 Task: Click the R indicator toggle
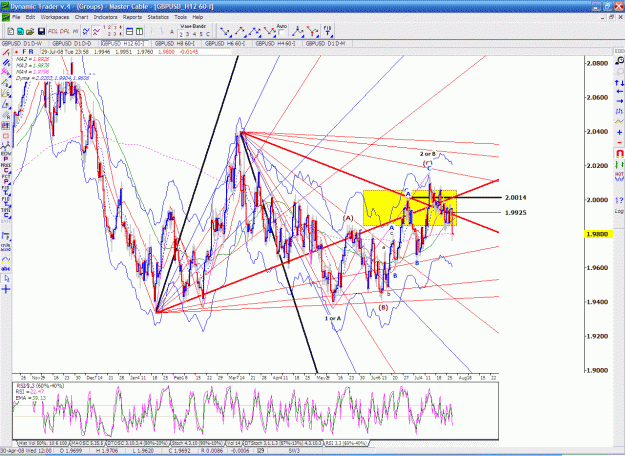tap(31, 52)
